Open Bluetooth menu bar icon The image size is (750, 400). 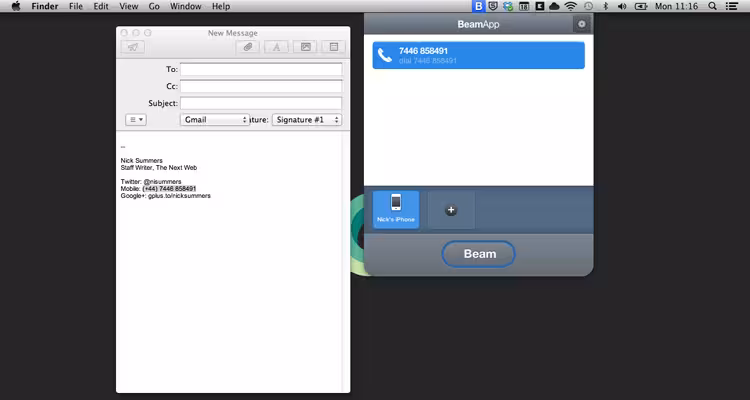coord(605,6)
